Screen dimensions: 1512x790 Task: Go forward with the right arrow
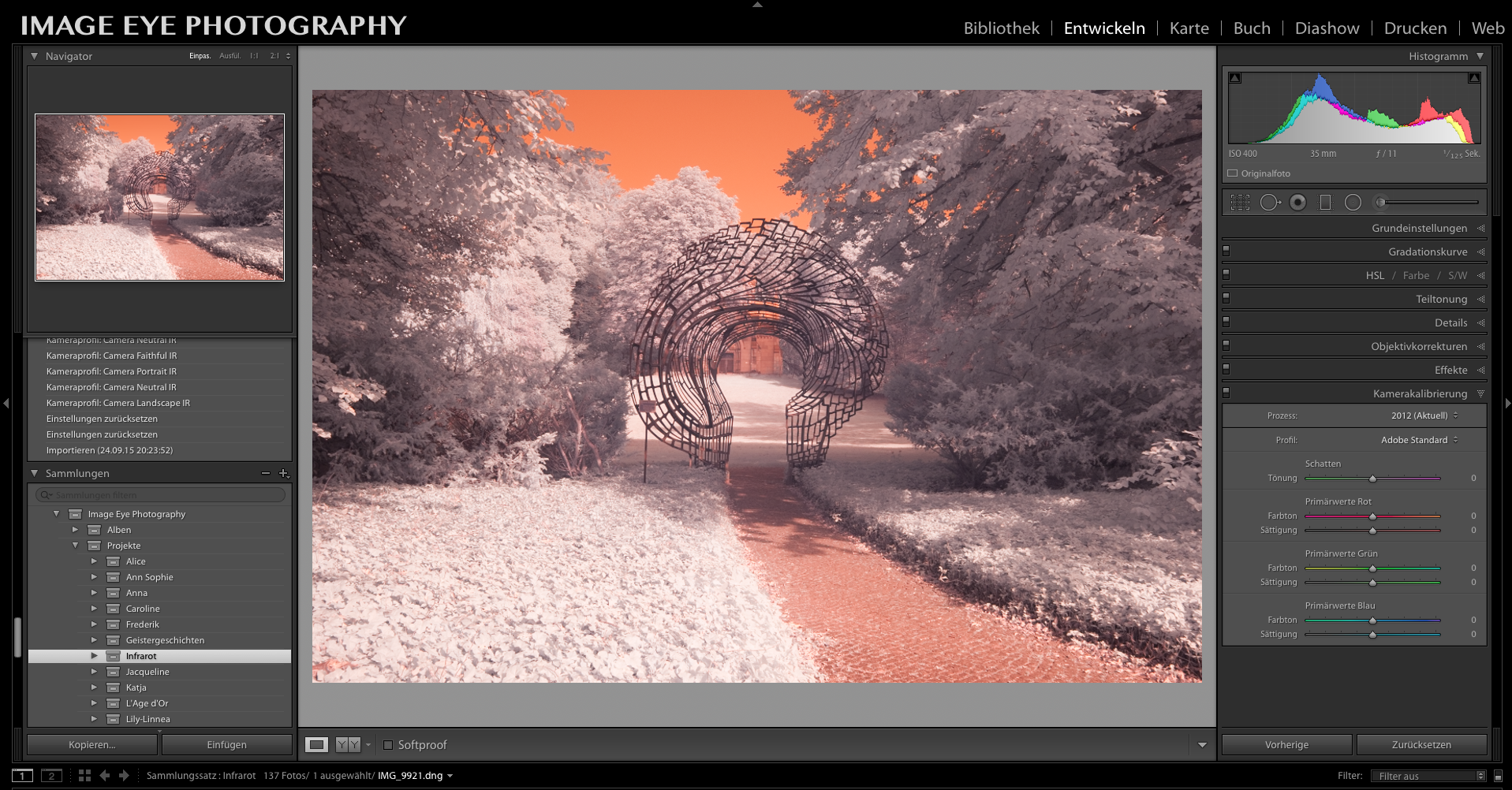click(124, 776)
